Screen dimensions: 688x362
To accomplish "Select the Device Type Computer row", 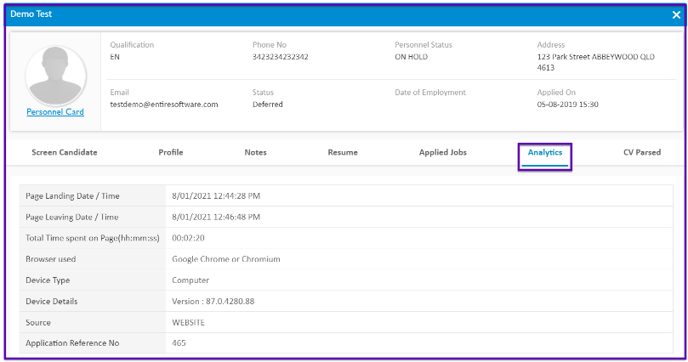I will tap(346, 280).
